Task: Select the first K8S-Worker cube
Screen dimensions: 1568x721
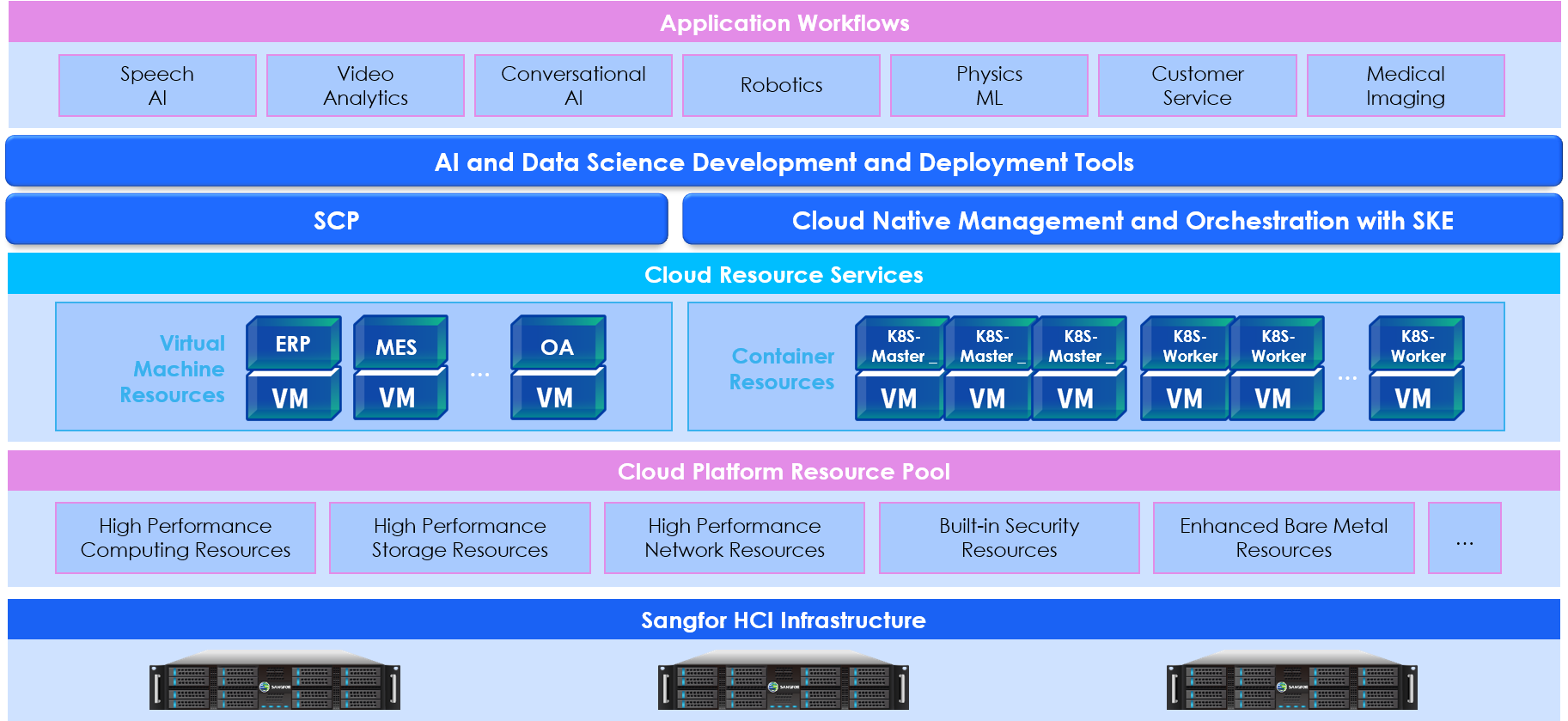Action: click(1188, 344)
